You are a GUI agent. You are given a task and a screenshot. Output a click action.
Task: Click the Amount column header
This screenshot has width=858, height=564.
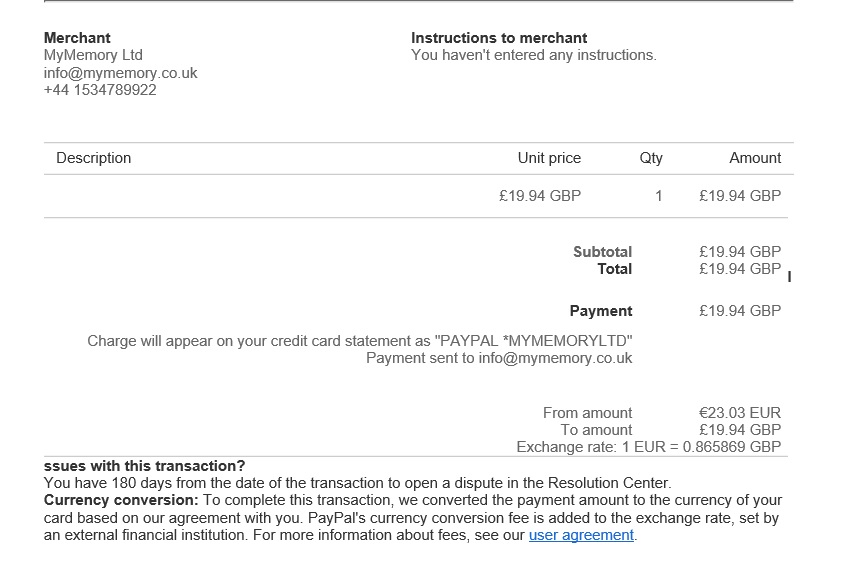pyautogui.click(x=755, y=158)
